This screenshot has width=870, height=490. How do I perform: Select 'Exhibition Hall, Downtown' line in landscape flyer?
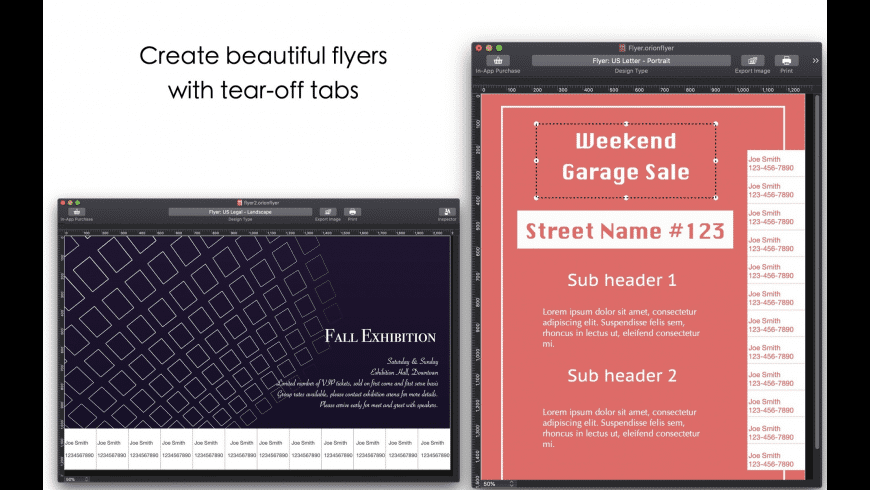click(404, 372)
